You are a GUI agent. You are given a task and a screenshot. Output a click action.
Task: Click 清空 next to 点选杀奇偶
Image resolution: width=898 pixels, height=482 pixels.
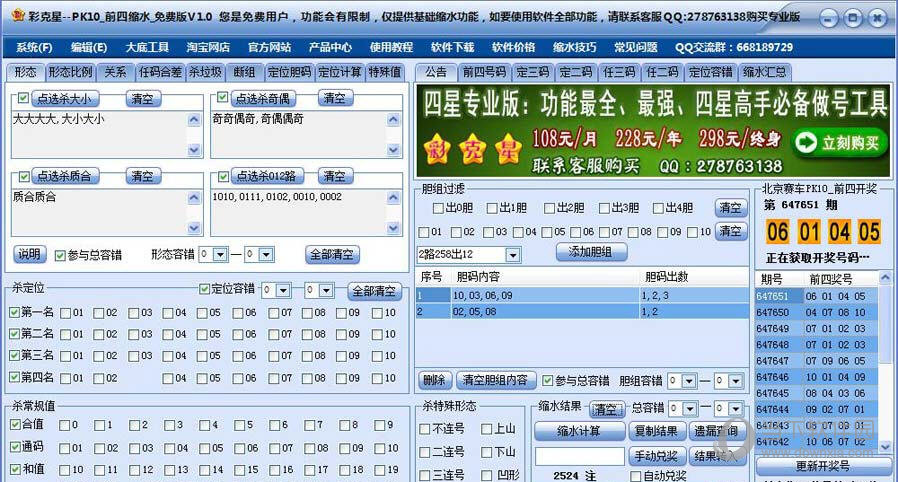tap(335, 98)
